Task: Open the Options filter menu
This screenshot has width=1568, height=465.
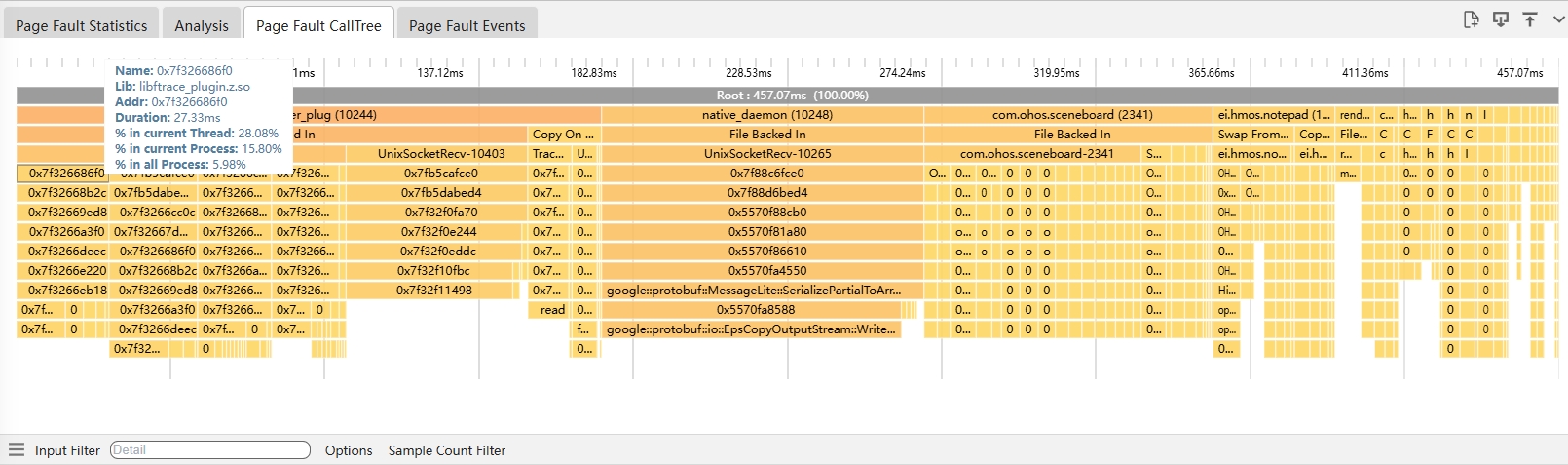Action: 349,450
